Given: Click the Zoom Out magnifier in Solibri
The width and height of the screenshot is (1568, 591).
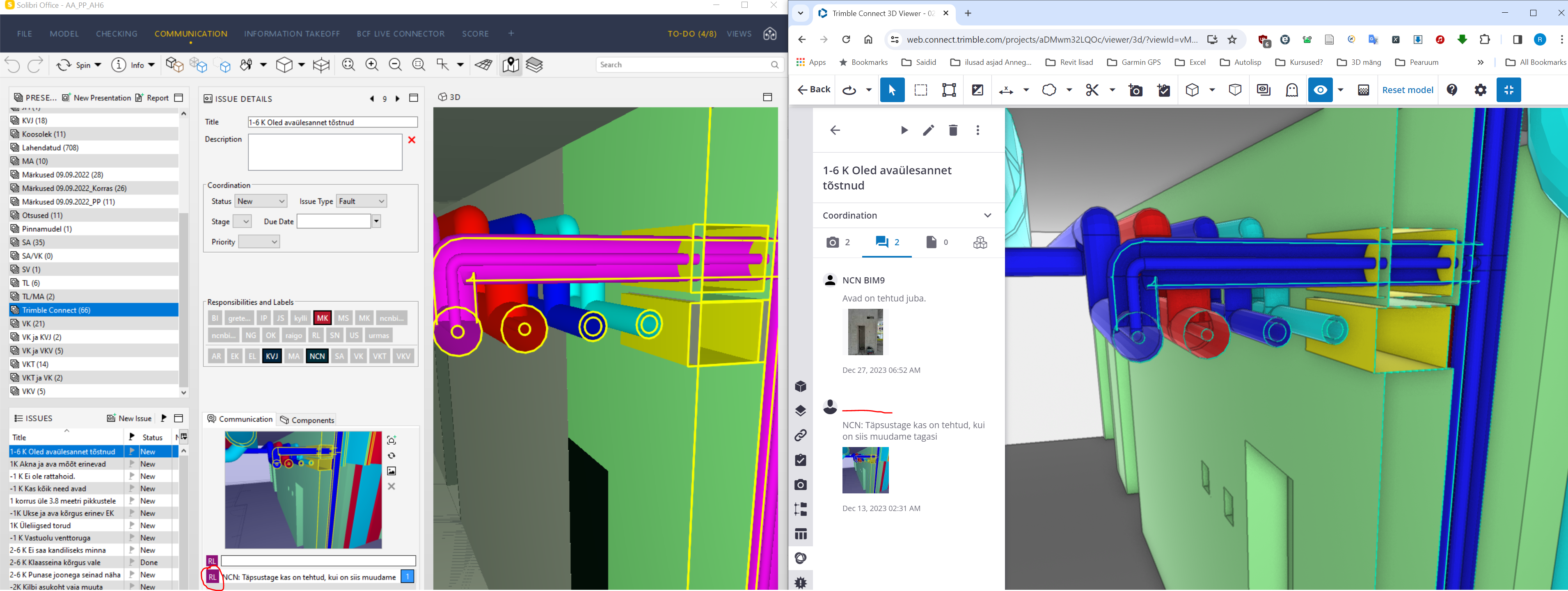Looking at the screenshot, I should [x=395, y=64].
